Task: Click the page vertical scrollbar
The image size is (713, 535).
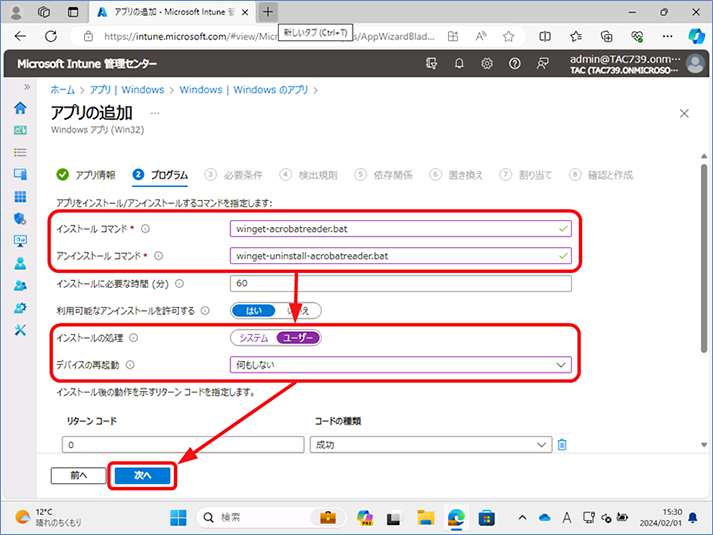Action: (x=704, y=258)
